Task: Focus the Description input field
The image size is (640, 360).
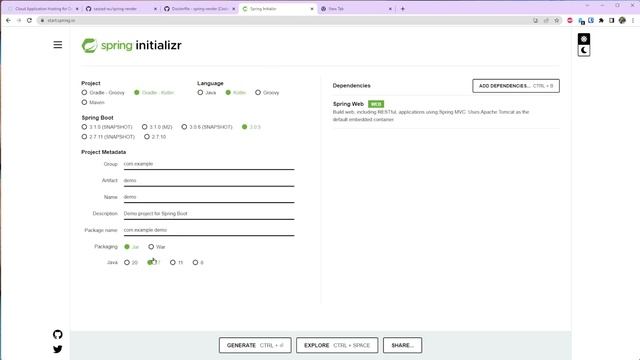Action: (209, 213)
